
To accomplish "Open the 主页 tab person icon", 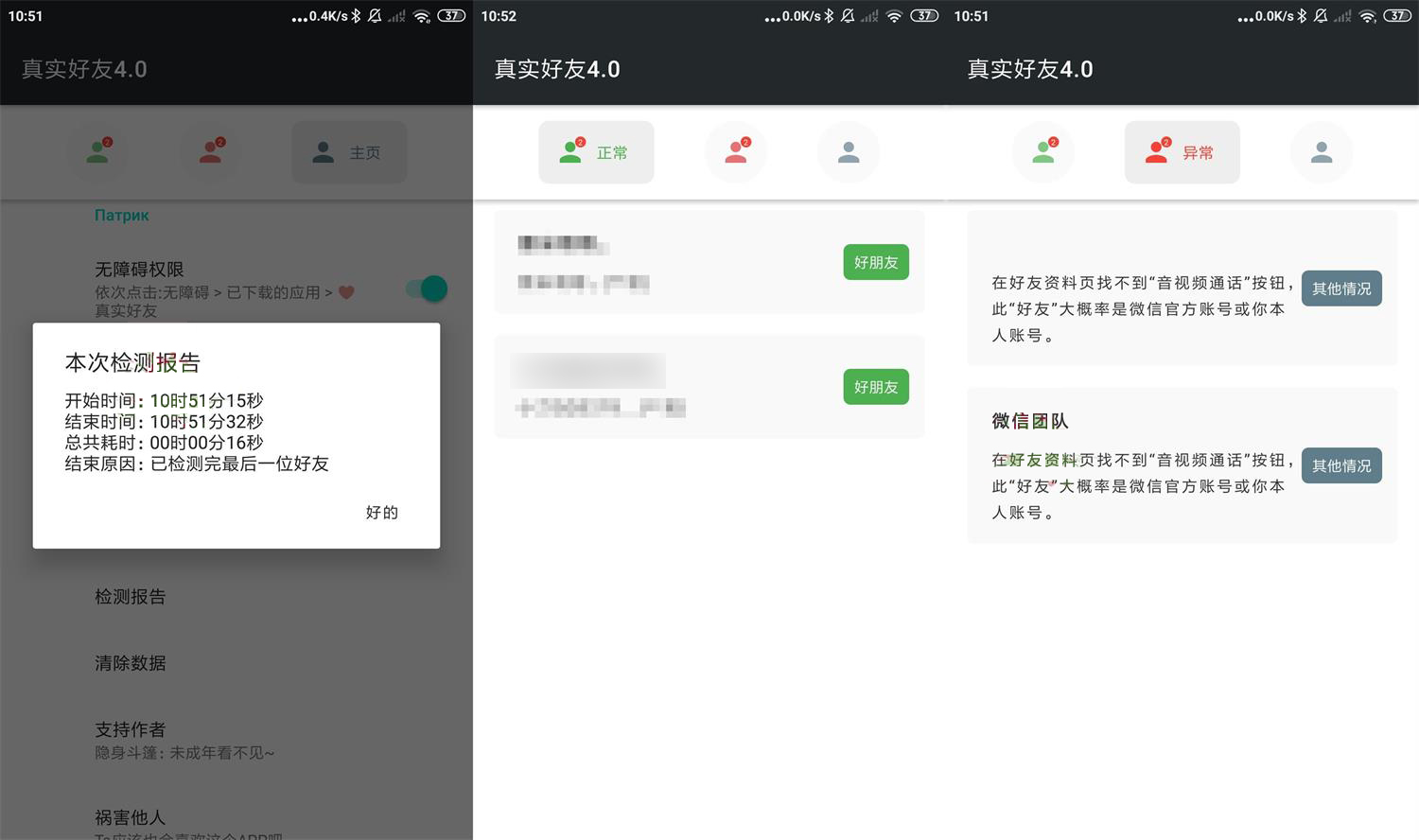I will click(323, 151).
